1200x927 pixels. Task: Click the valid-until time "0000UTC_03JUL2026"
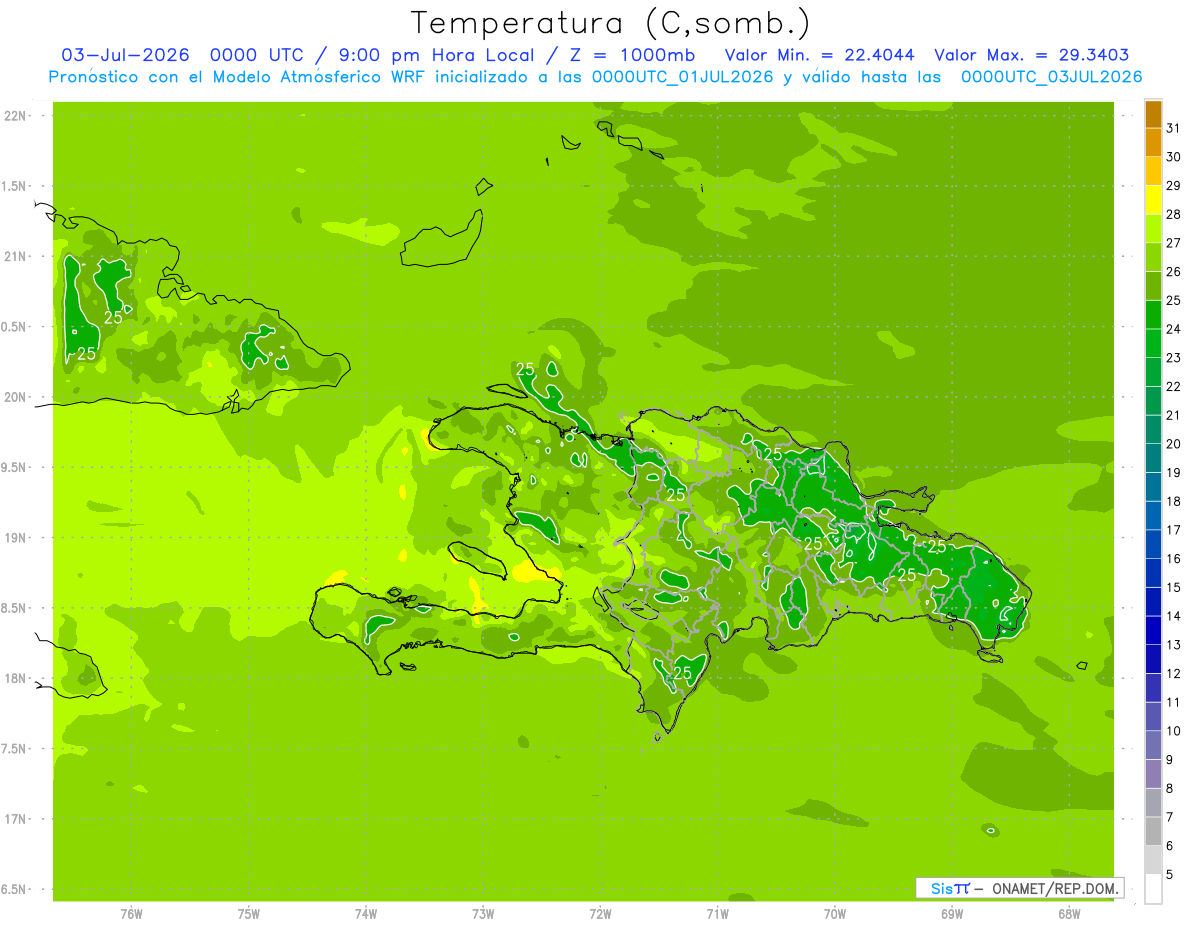coord(1052,77)
